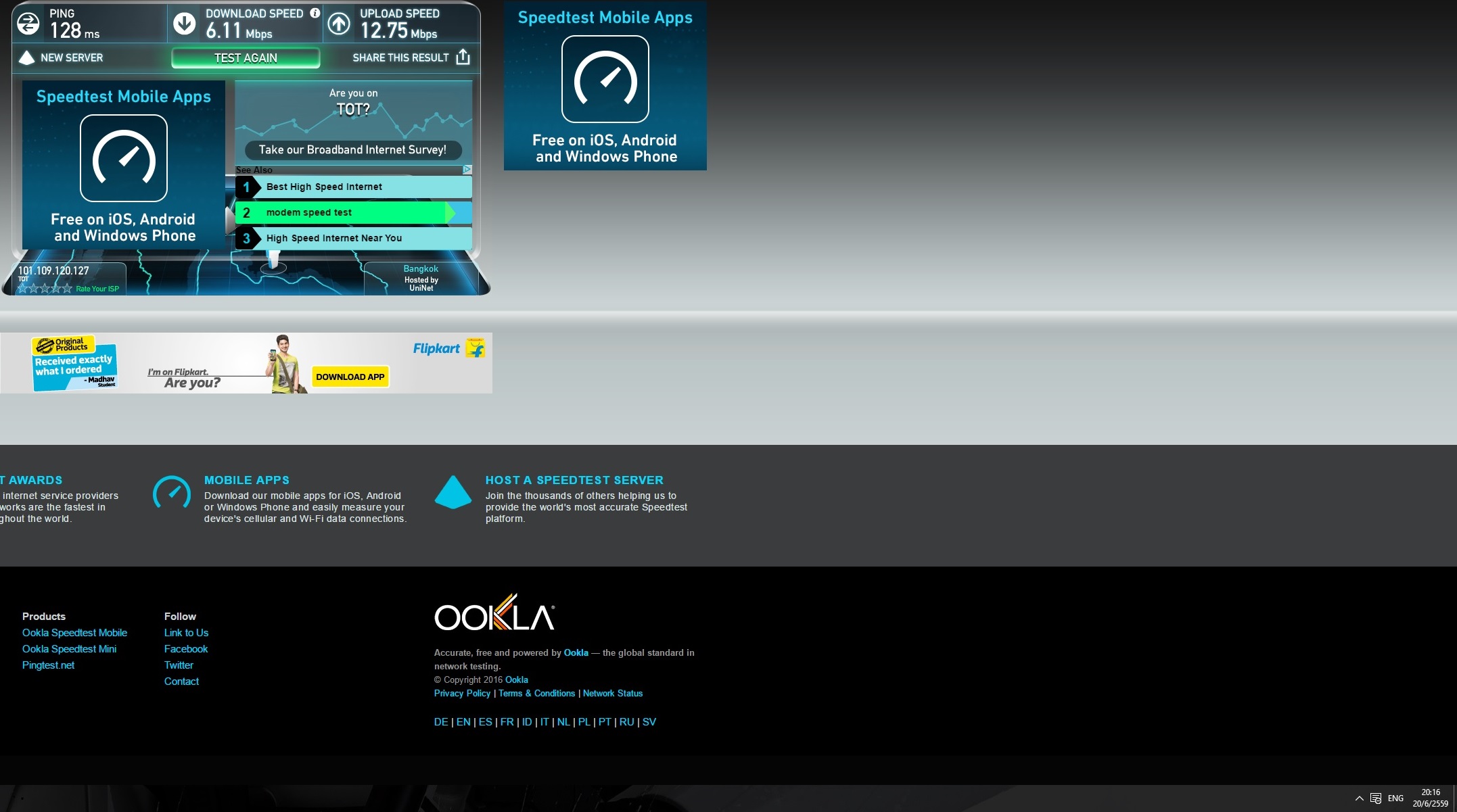
Task: Expand the system tray hidden icons chevron
Action: (x=1359, y=798)
